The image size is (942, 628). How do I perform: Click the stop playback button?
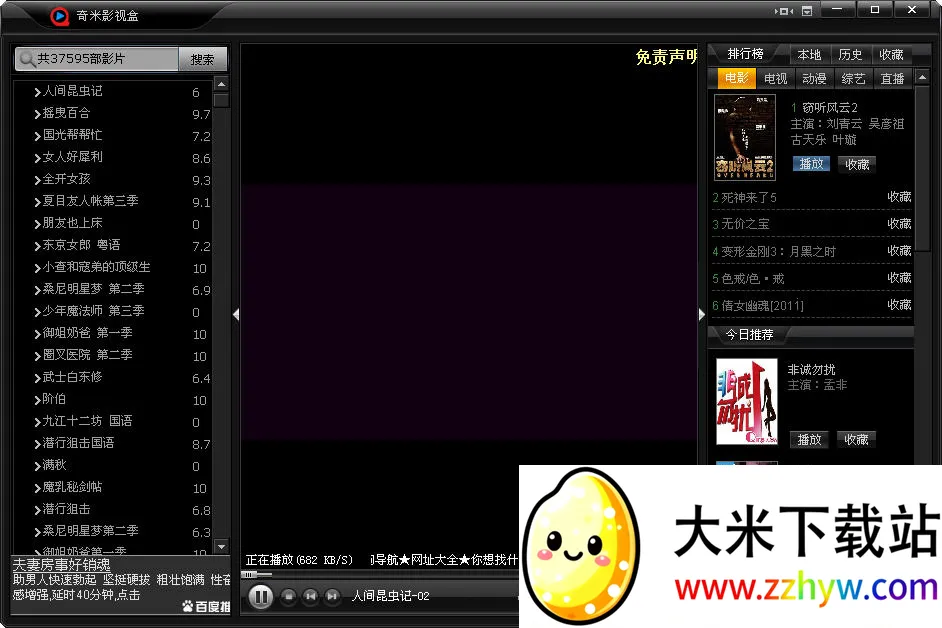click(288, 597)
